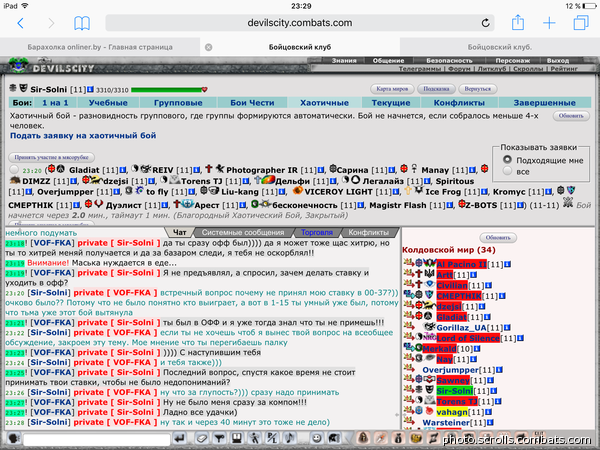Viewport: 600px width, 450px height.
Task: Toggle the sound note icon in chat toolbar
Action: click(x=290, y=438)
